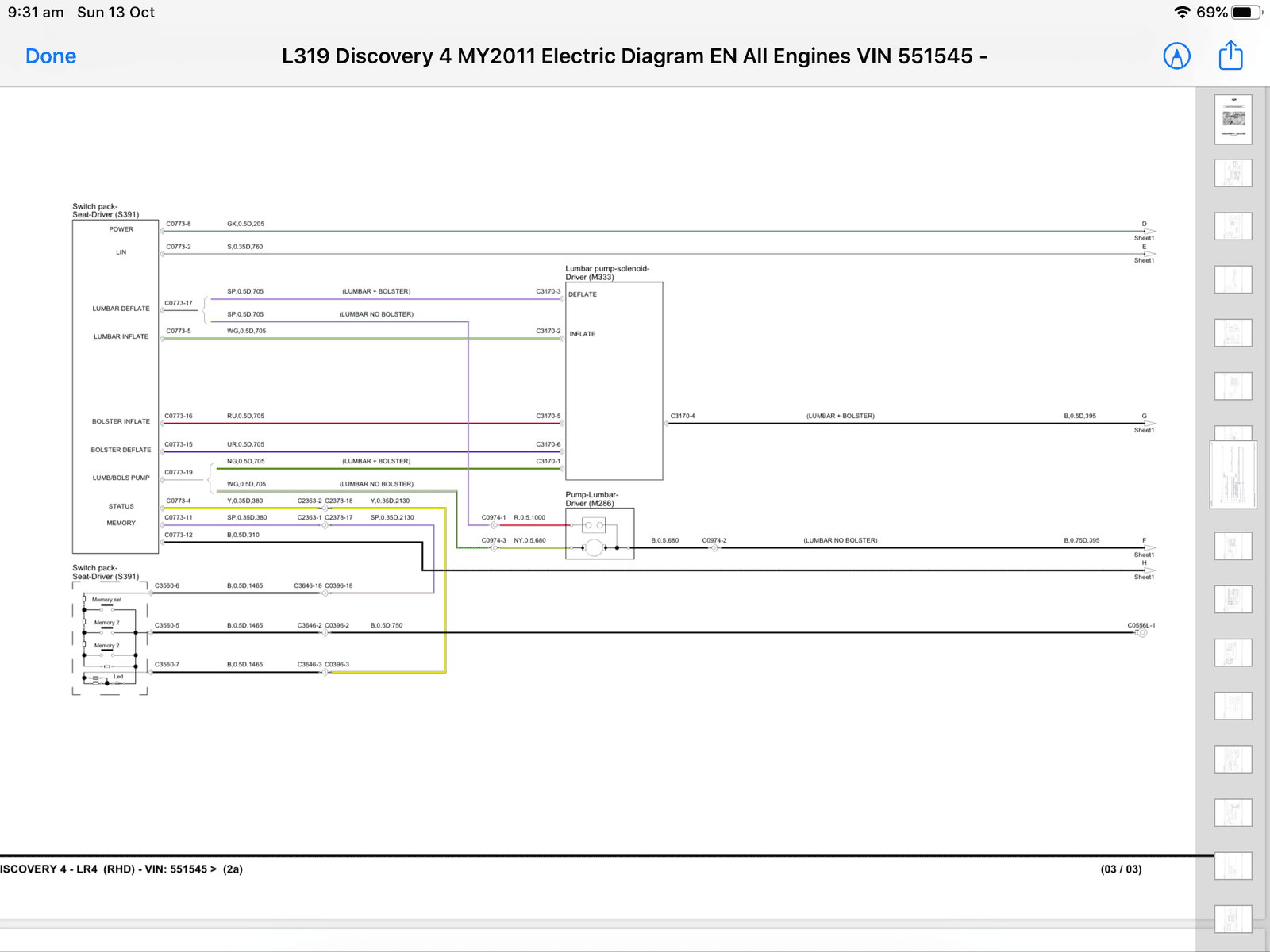Tap the battery indicator icon

tap(1247, 13)
